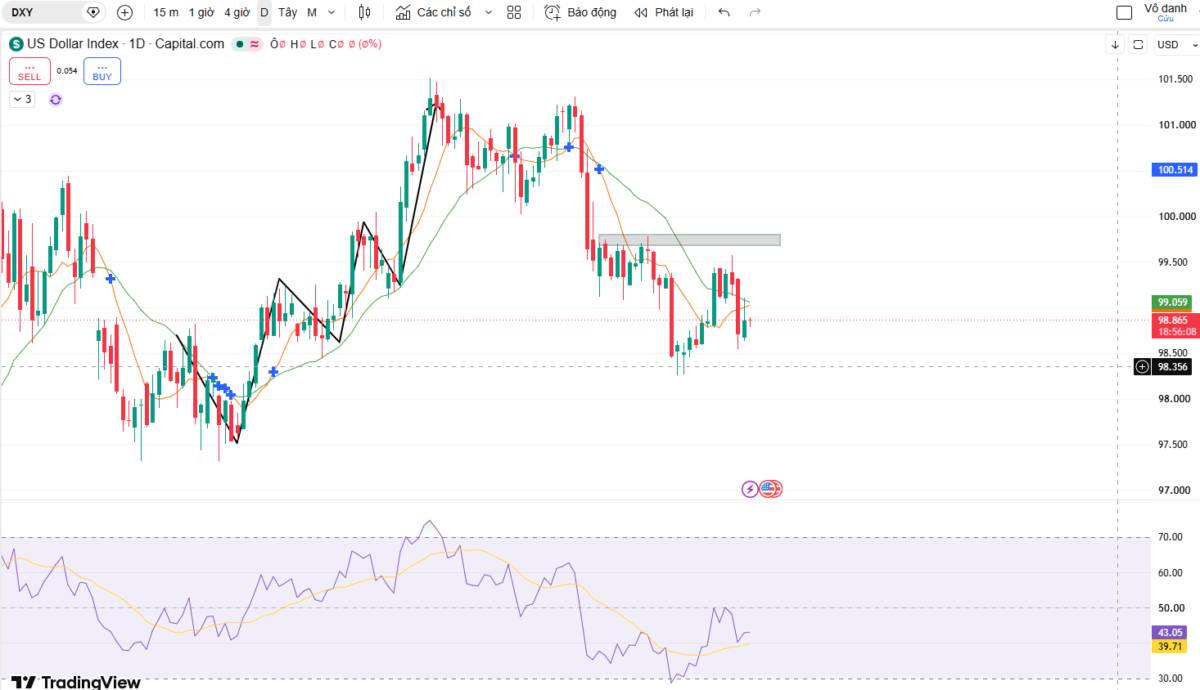
Task: Open the layout square icon
Action: pyautogui.click(x=1124, y=13)
